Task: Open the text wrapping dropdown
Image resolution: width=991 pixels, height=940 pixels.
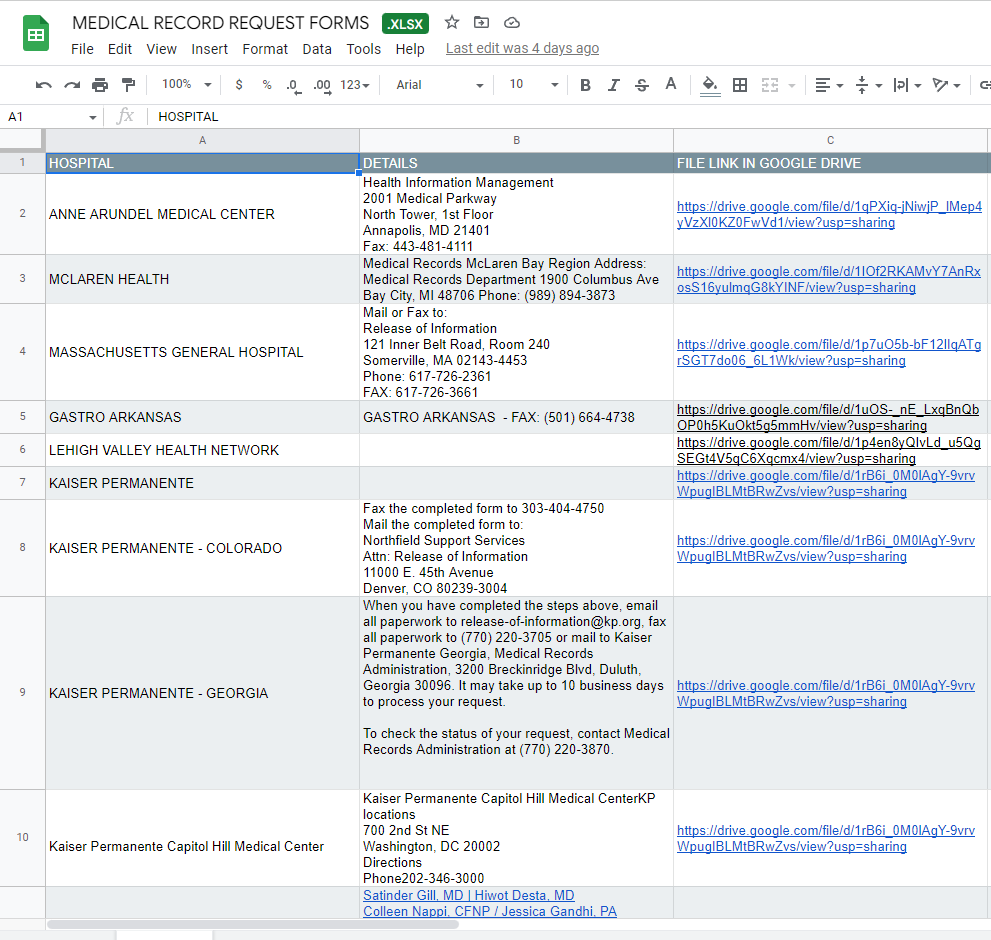Action: click(x=907, y=85)
